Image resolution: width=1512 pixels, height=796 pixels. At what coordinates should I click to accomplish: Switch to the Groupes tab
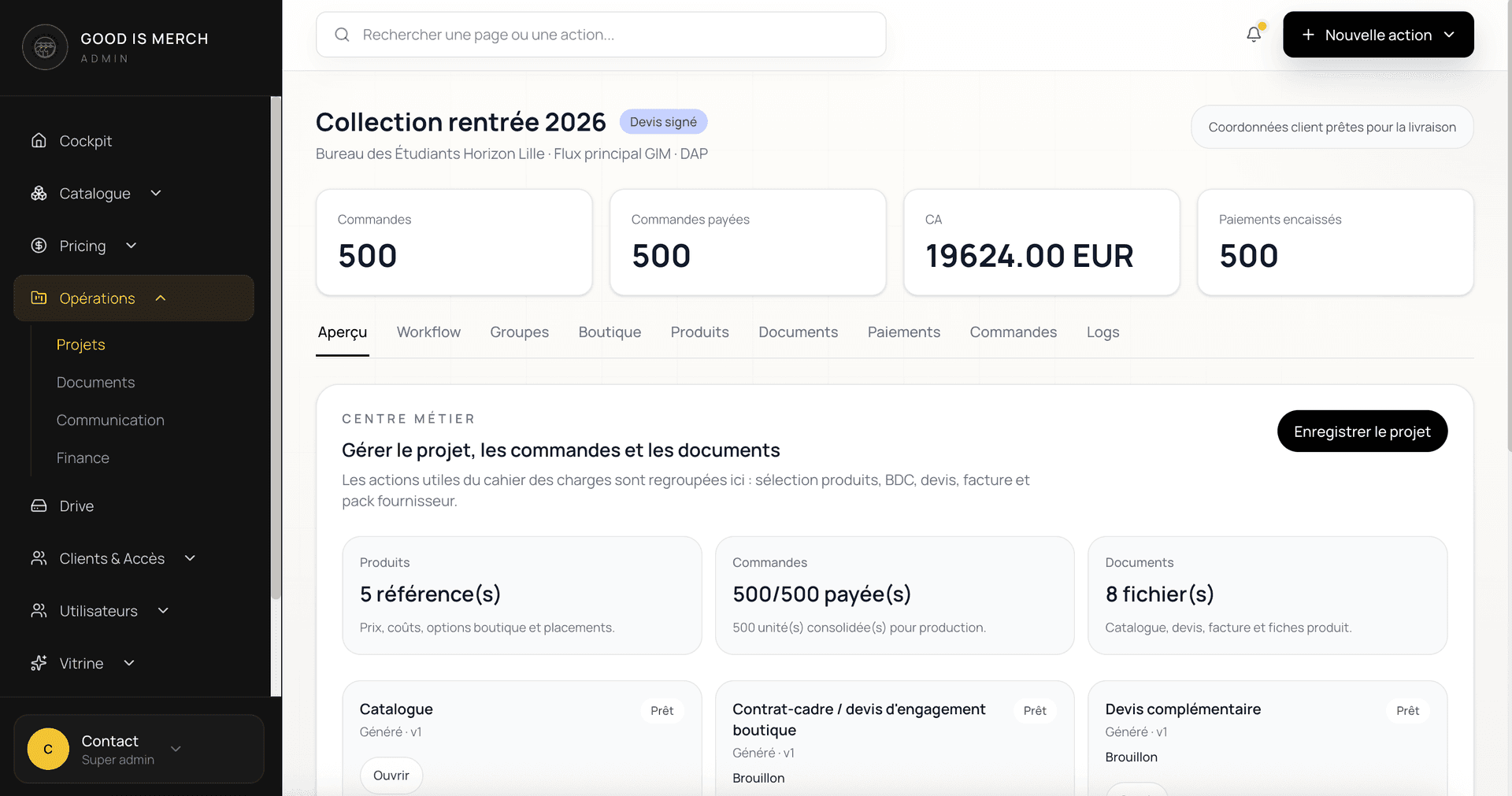pyautogui.click(x=519, y=332)
